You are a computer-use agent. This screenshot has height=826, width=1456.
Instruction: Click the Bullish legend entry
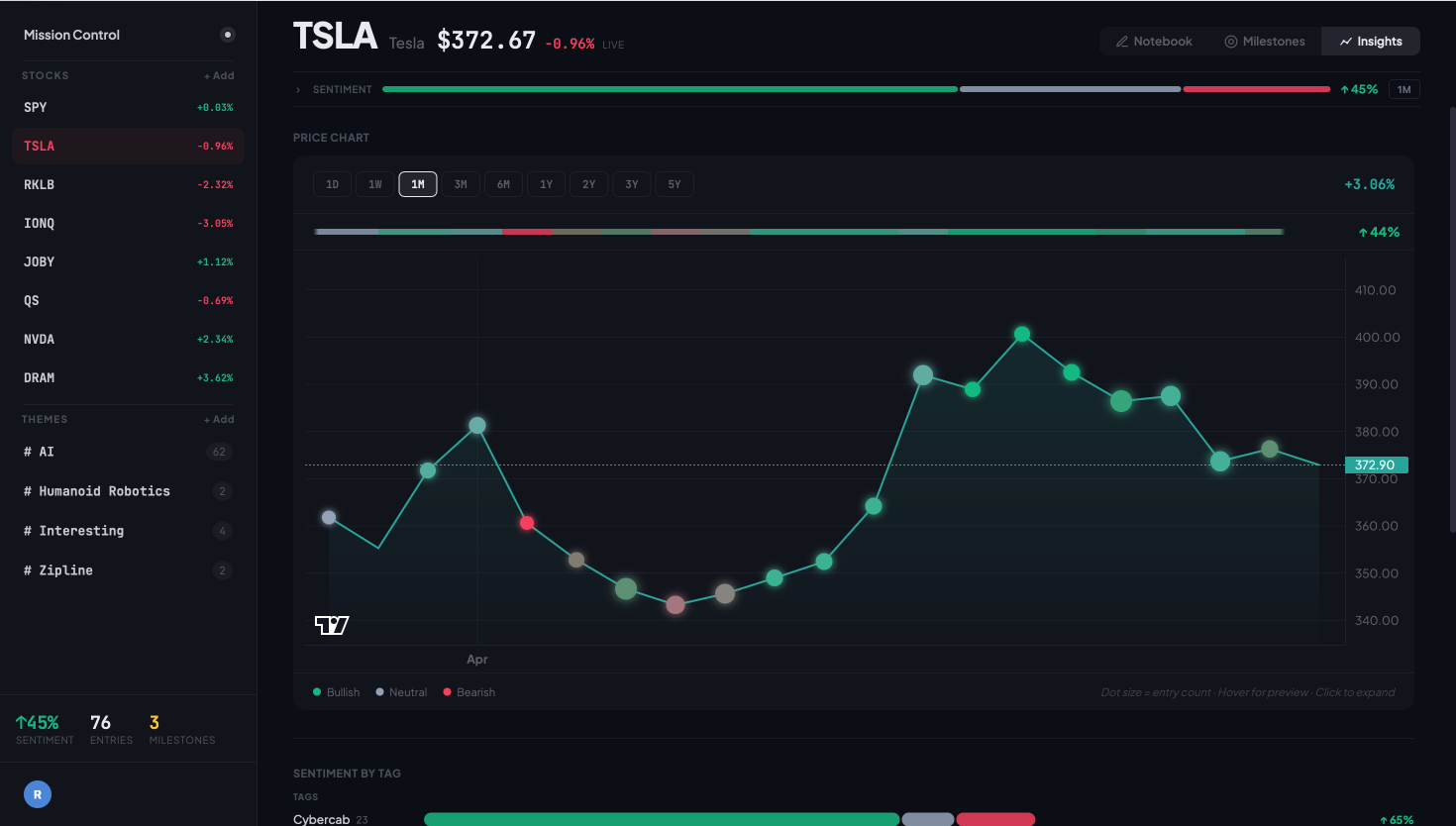coord(337,692)
